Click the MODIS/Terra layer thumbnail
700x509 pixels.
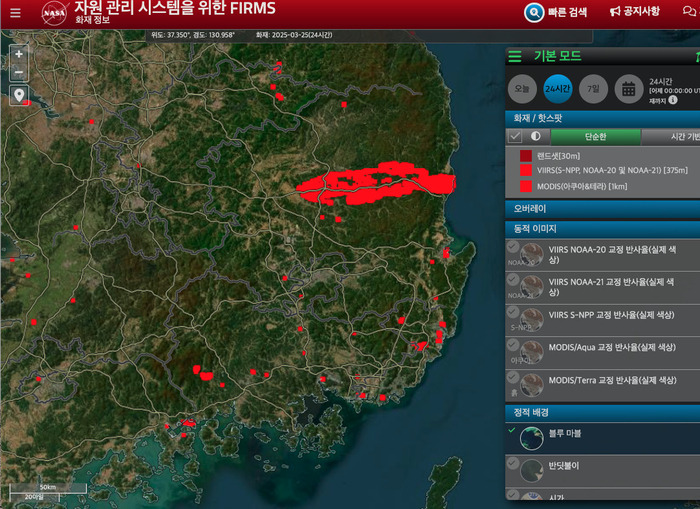tap(532, 385)
